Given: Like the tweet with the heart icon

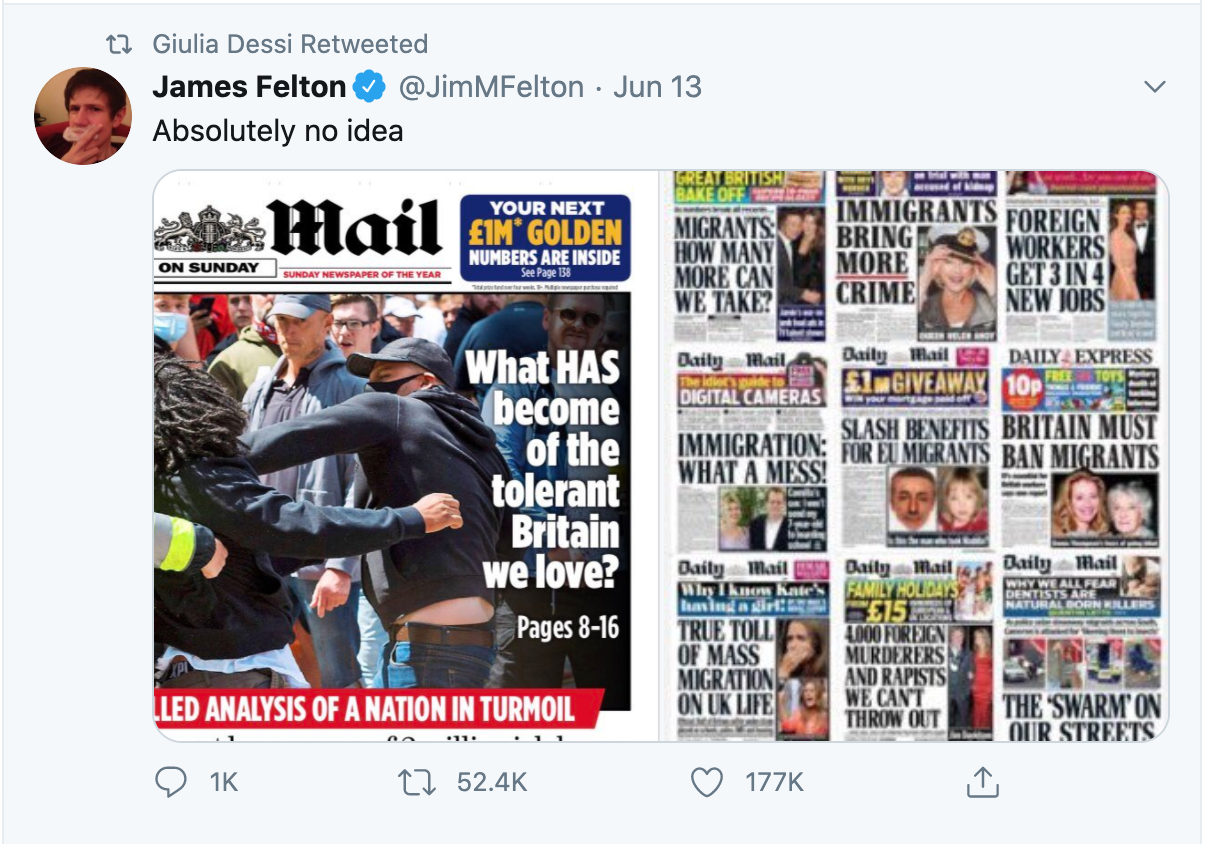Looking at the screenshot, I should tap(707, 781).
